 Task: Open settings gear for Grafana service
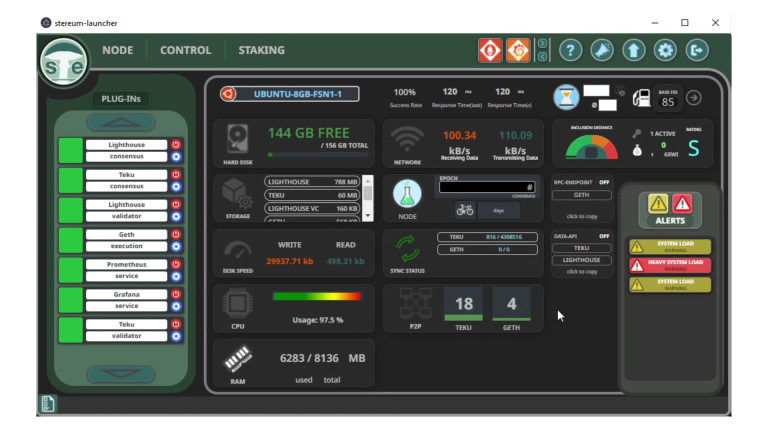tap(176, 306)
